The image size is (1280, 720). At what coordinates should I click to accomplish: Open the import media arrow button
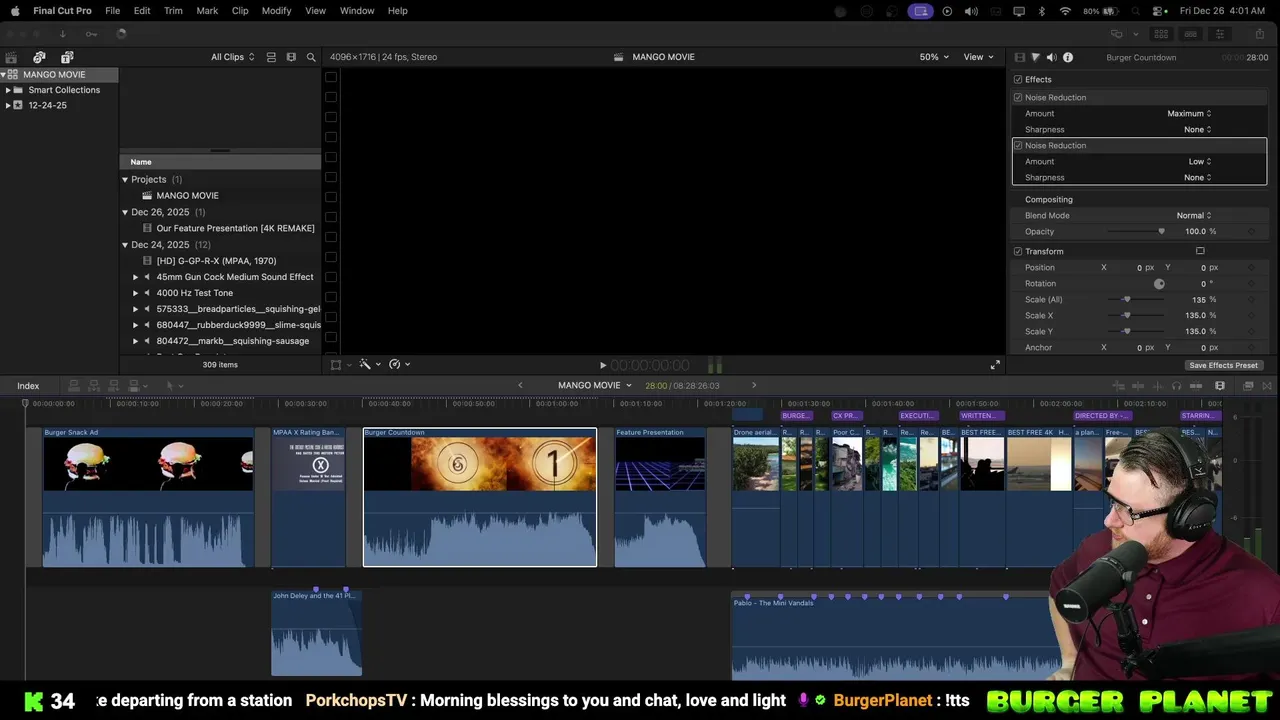[x=62, y=33]
